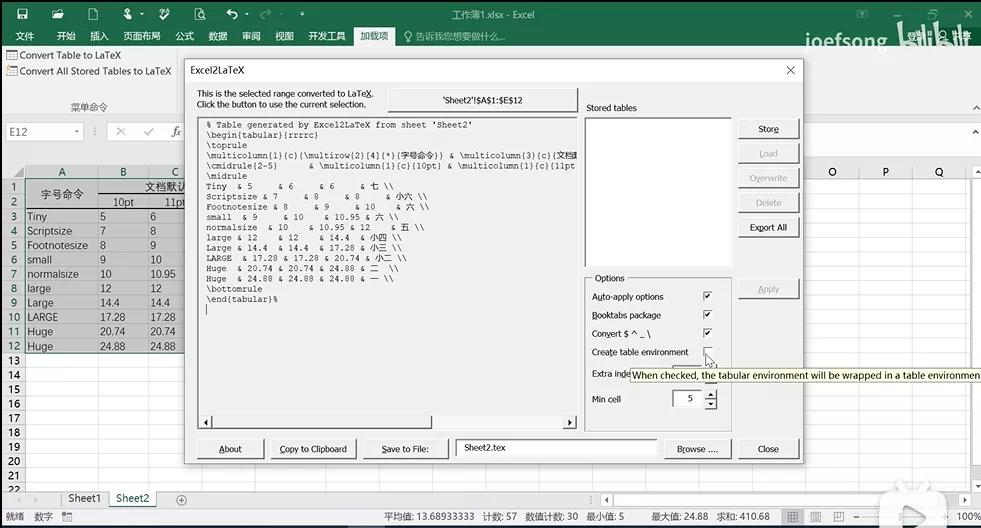Click the formula bar confirm checkmark icon
Viewport: 981px width, 528px height.
click(148, 131)
